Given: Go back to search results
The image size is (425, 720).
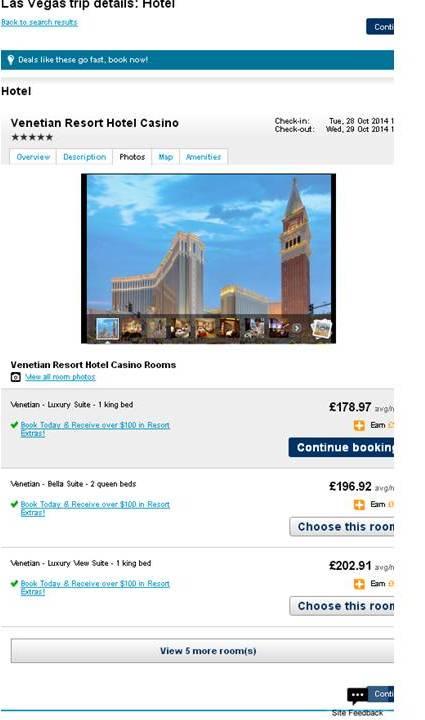Looking at the screenshot, I should 39,22.
